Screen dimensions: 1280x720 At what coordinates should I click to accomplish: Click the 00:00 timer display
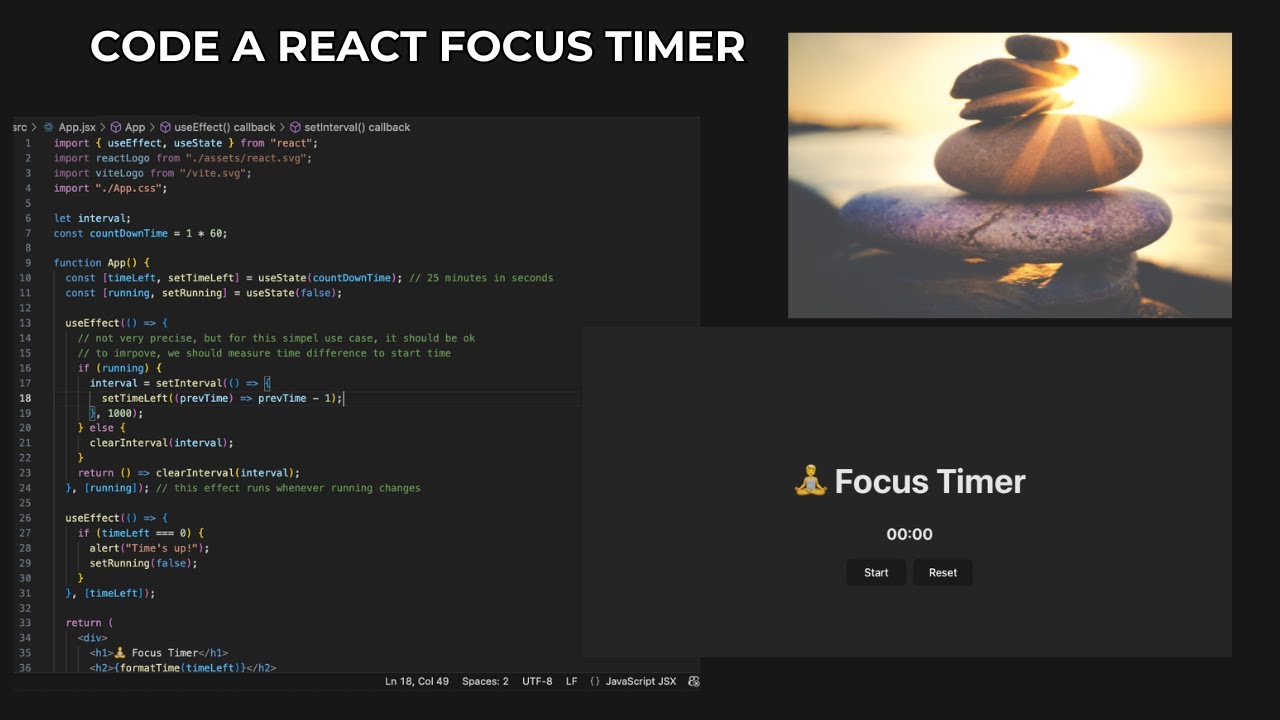[909, 534]
